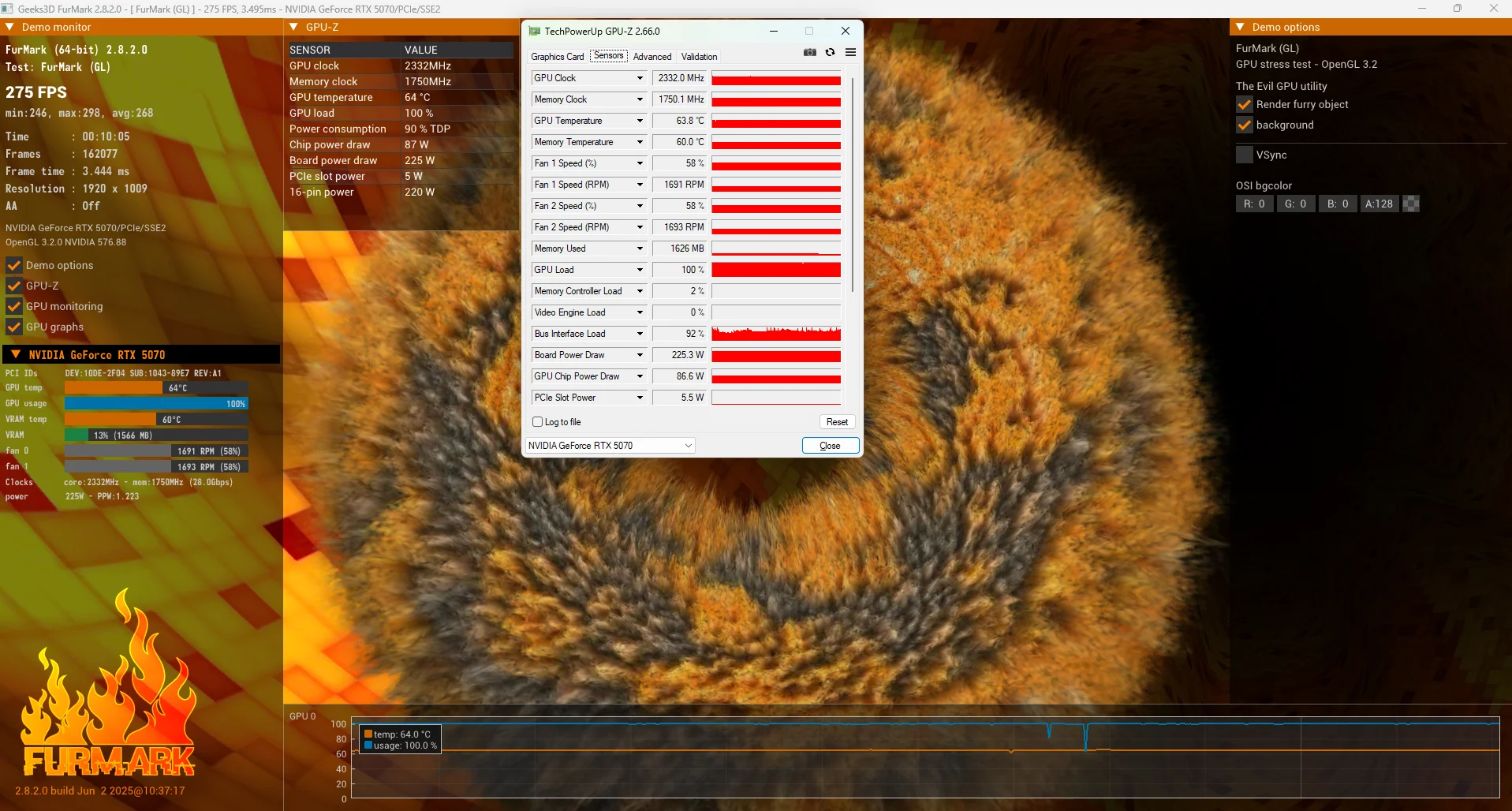Click the OSI bgcolor preview swatch
The height and width of the screenshot is (811, 1512).
(1411, 204)
